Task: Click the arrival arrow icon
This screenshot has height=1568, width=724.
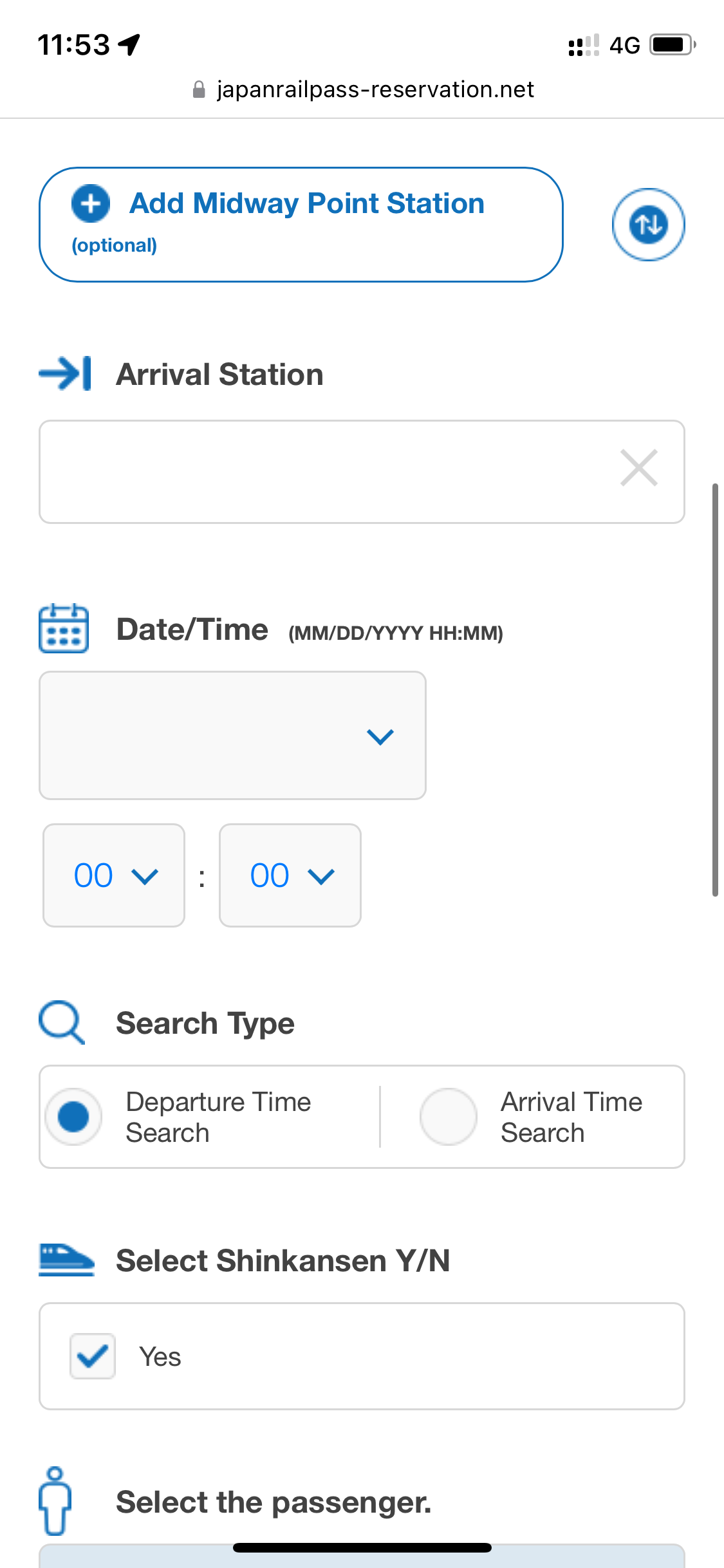Action: pyautogui.click(x=65, y=374)
